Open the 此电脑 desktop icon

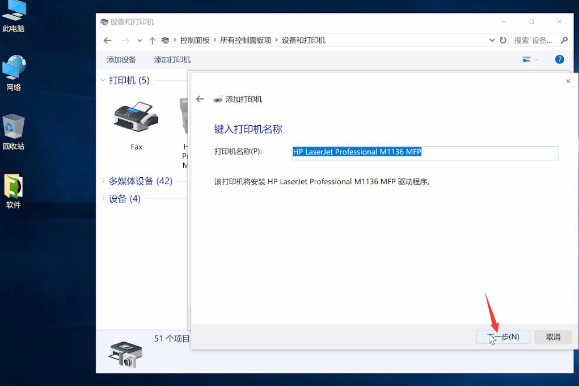pos(14,16)
